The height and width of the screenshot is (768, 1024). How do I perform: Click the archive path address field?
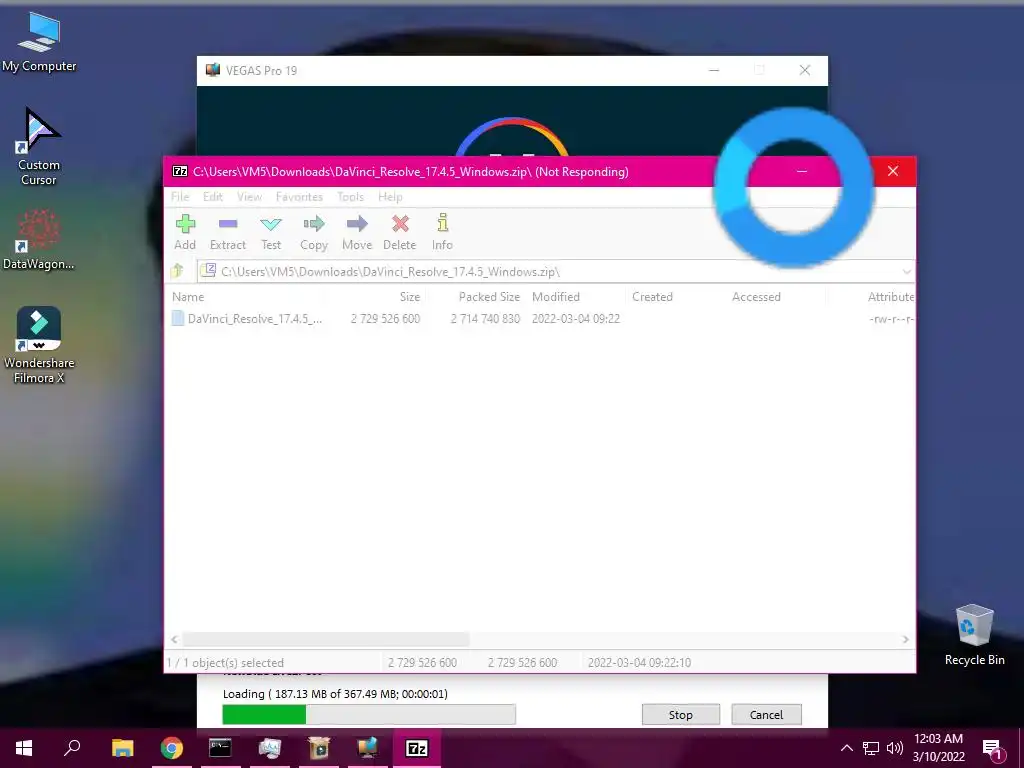click(x=556, y=272)
